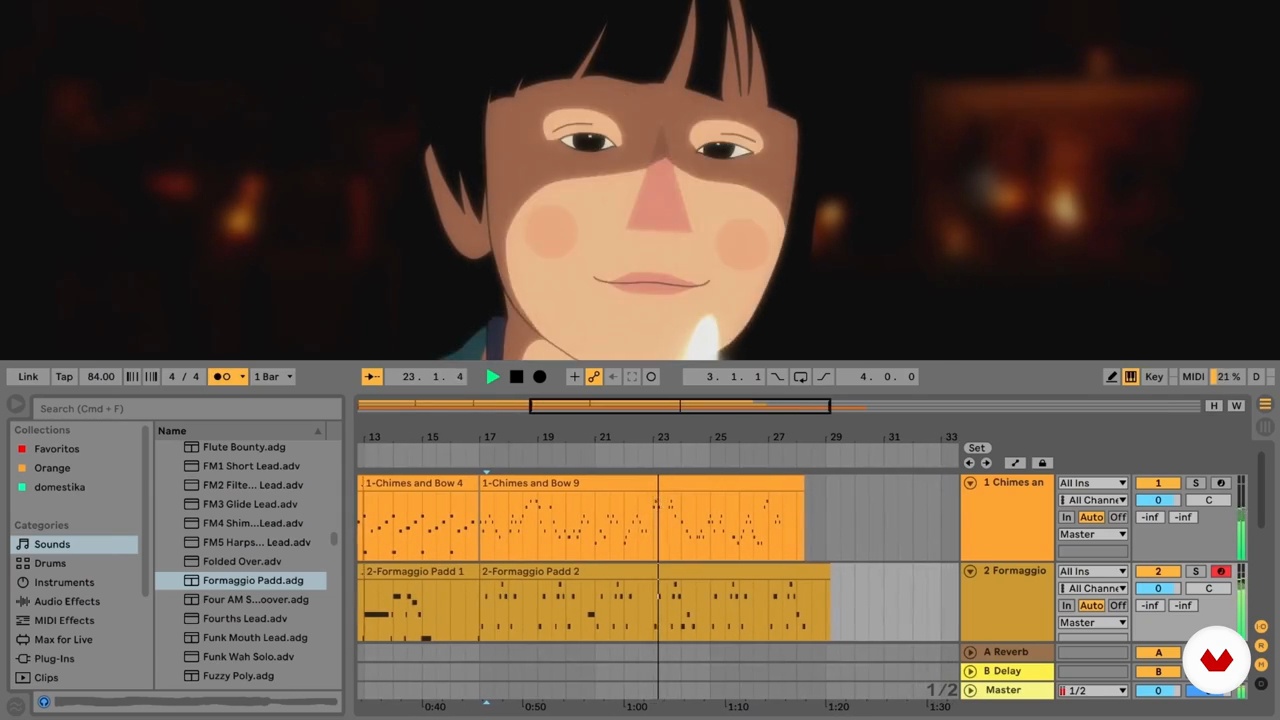This screenshot has width=1280, height=720.
Task: Go to next locator arrow
Action: (x=986, y=463)
